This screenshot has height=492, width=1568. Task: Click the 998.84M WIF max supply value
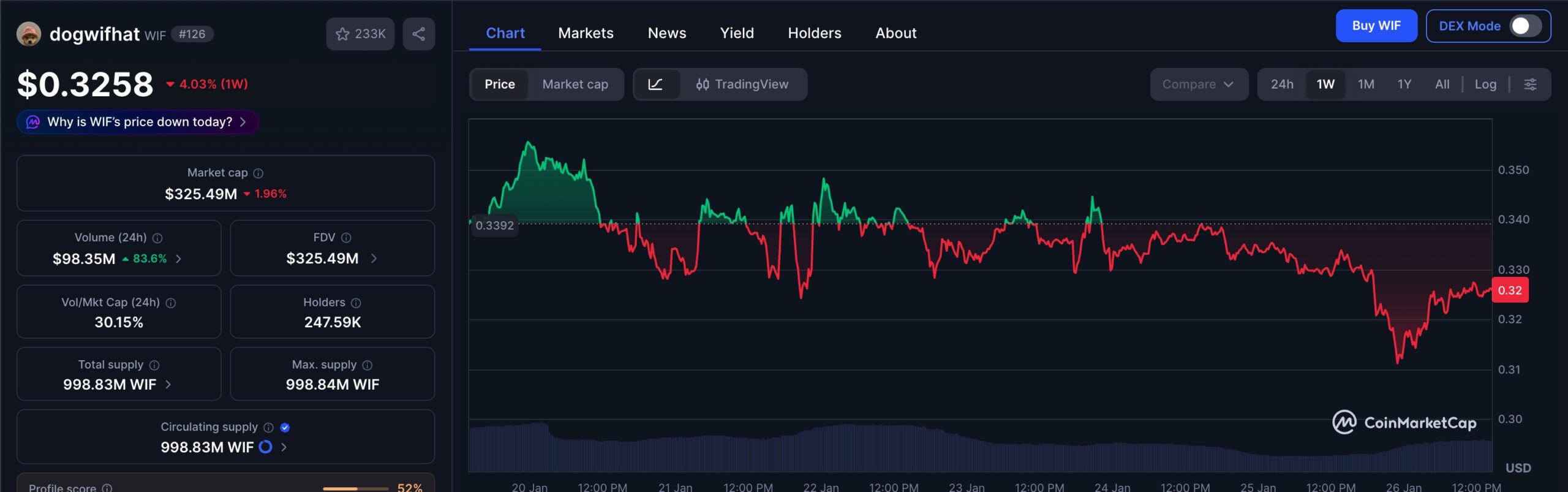coord(333,385)
